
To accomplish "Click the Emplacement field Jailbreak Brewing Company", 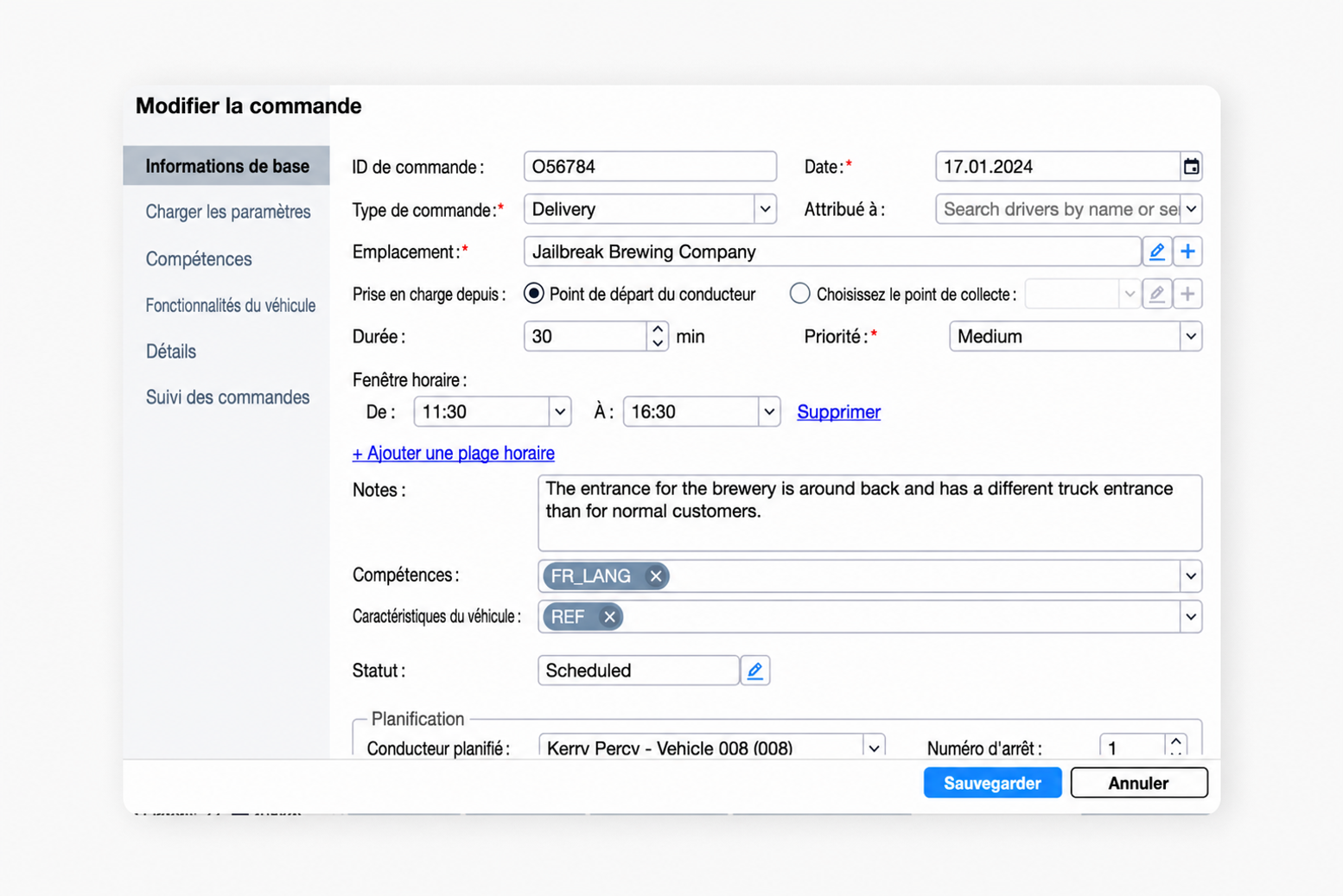I will pyautogui.click(x=832, y=251).
